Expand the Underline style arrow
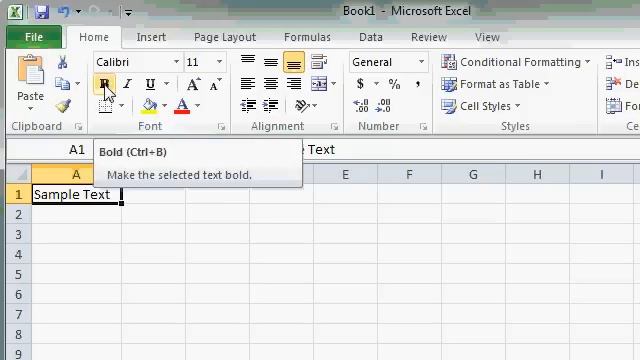This screenshot has width=640, height=360. click(167, 84)
